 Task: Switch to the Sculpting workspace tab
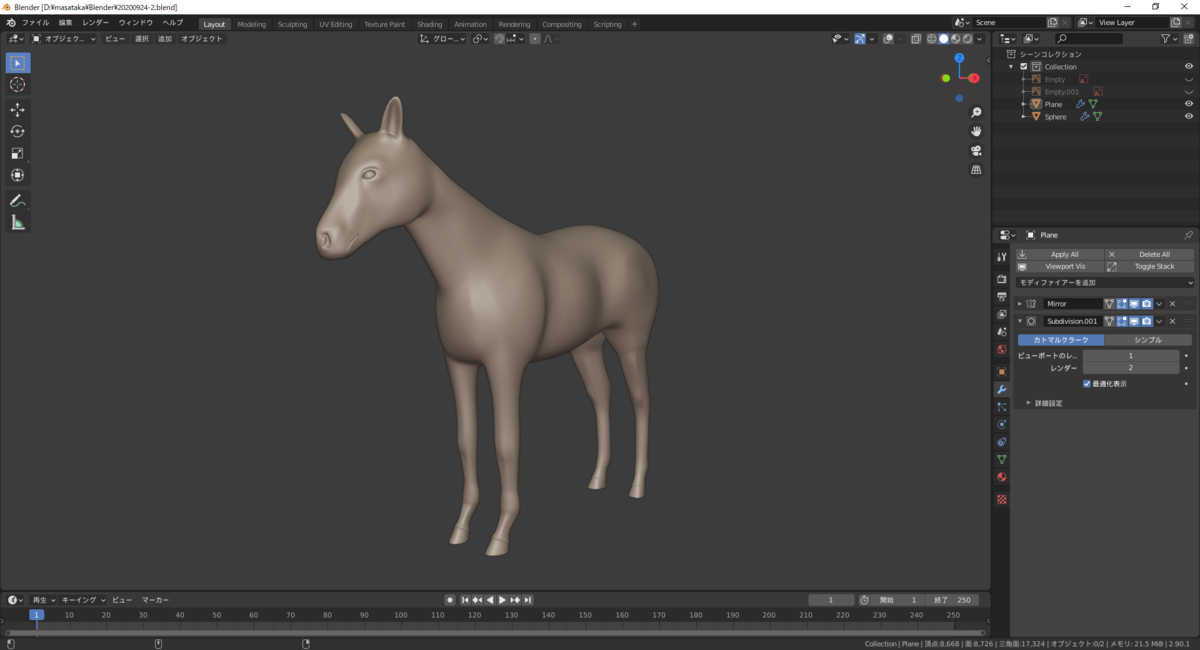[x=293, y=24]
